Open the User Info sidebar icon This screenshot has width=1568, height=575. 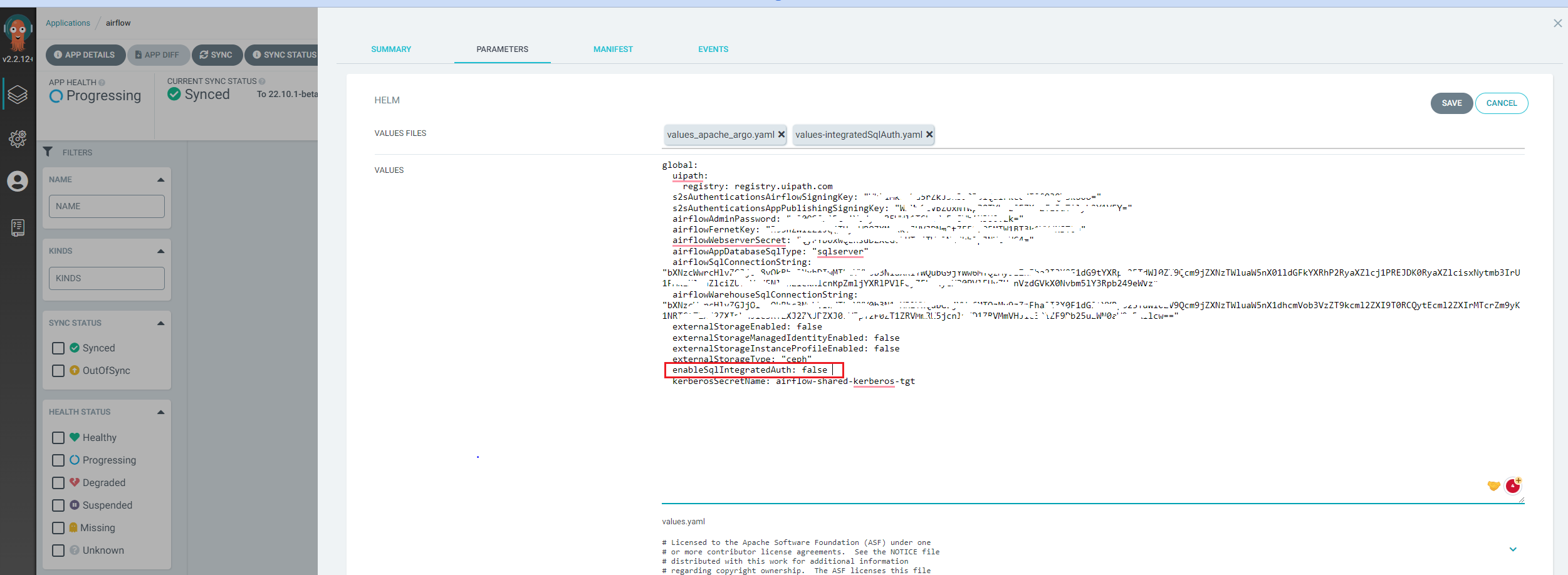click(x=18, y=181)
